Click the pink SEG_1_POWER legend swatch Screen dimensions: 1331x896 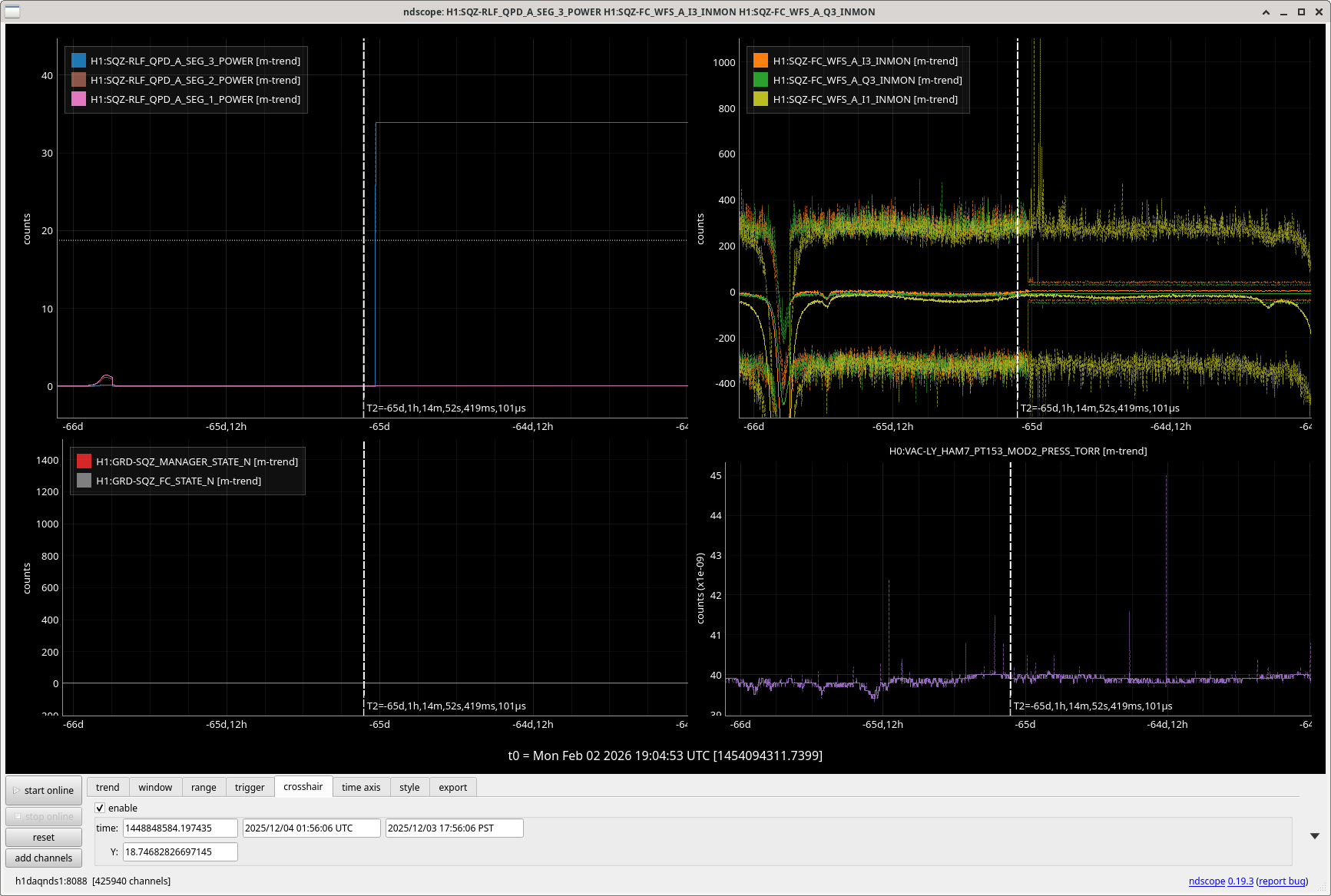pyautogui.click(x=78, y=99)
